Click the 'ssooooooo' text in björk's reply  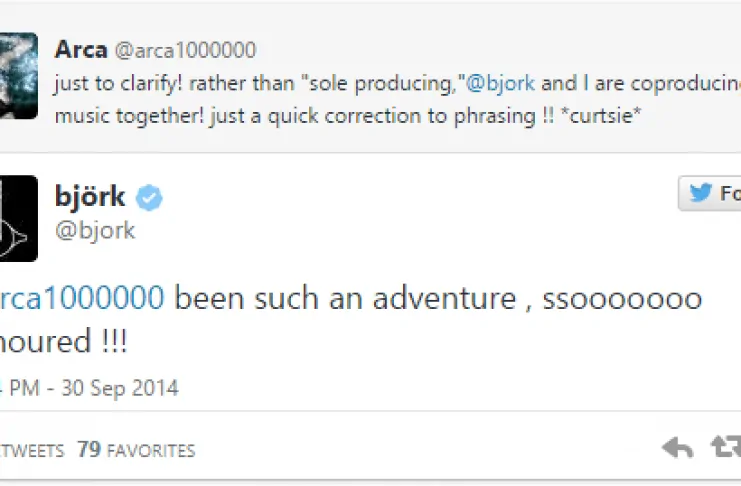click(x=622, y=298)
